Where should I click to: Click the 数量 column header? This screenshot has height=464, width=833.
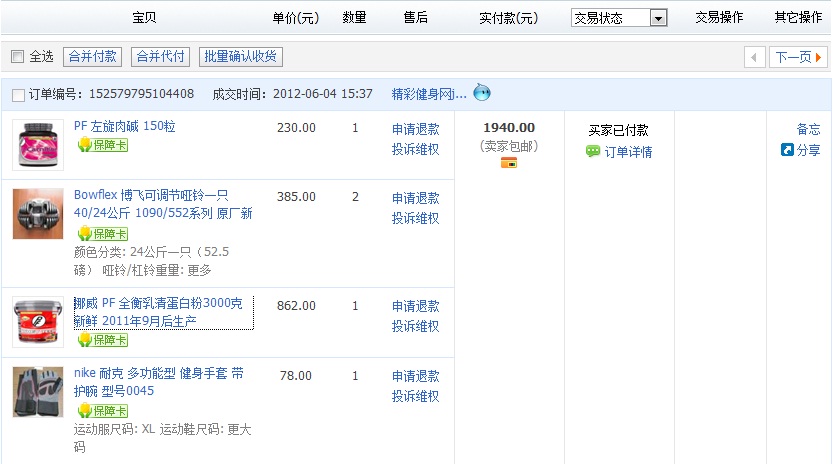[354, 18]
